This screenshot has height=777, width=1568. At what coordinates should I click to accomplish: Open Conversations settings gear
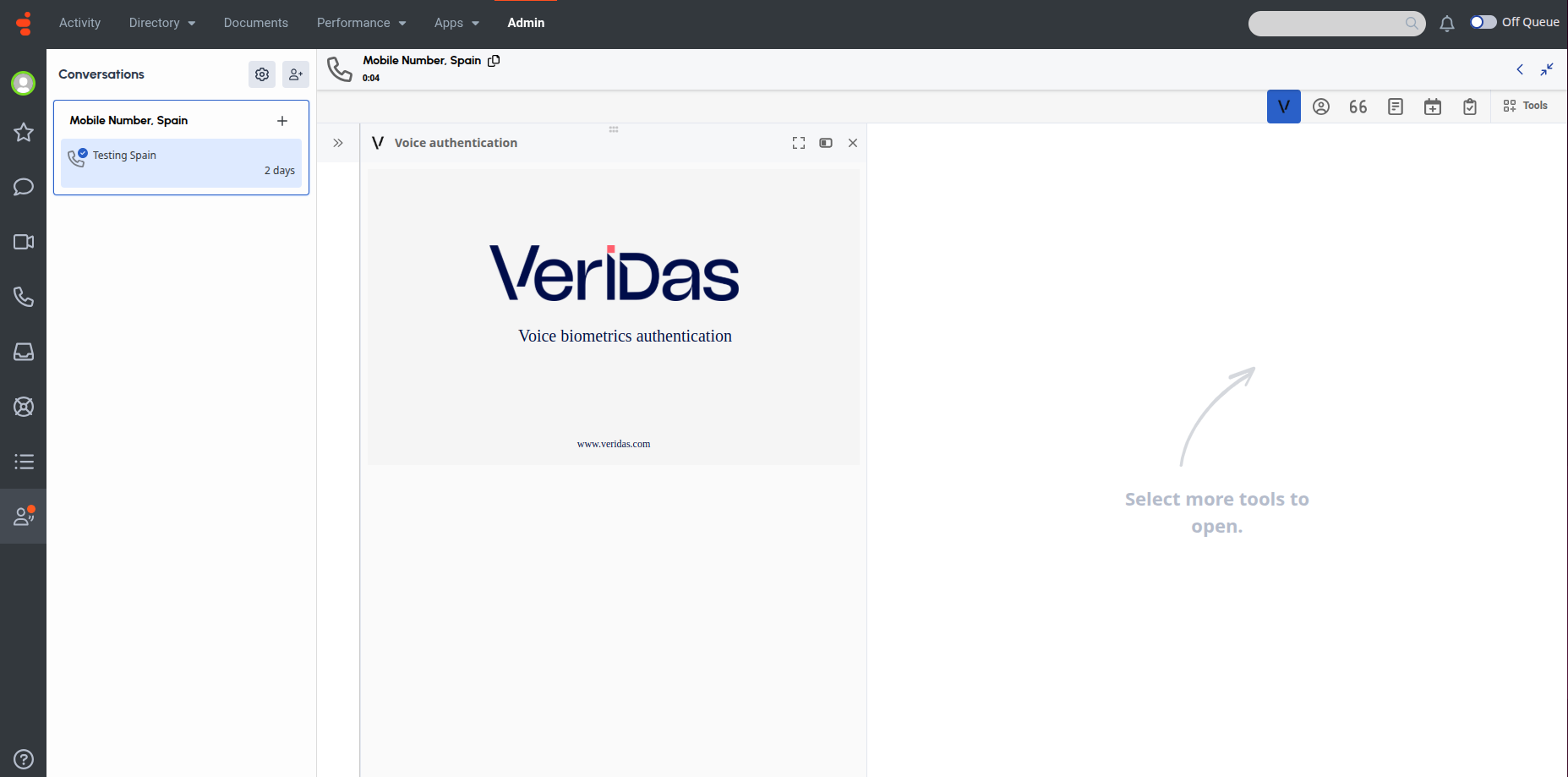pos(262,74)
